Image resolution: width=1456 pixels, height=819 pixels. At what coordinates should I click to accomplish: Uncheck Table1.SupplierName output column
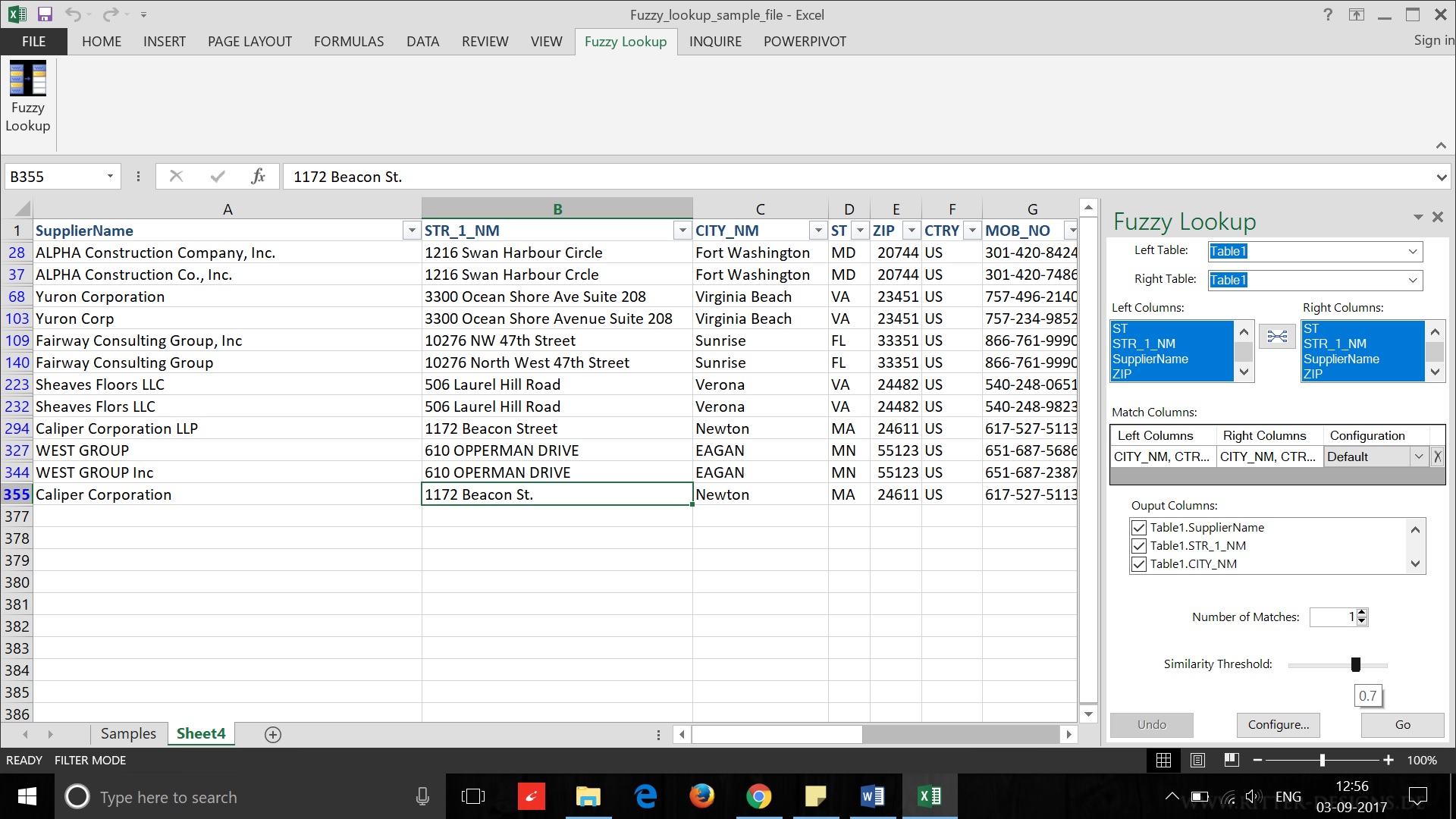[x=1138, y=528]
